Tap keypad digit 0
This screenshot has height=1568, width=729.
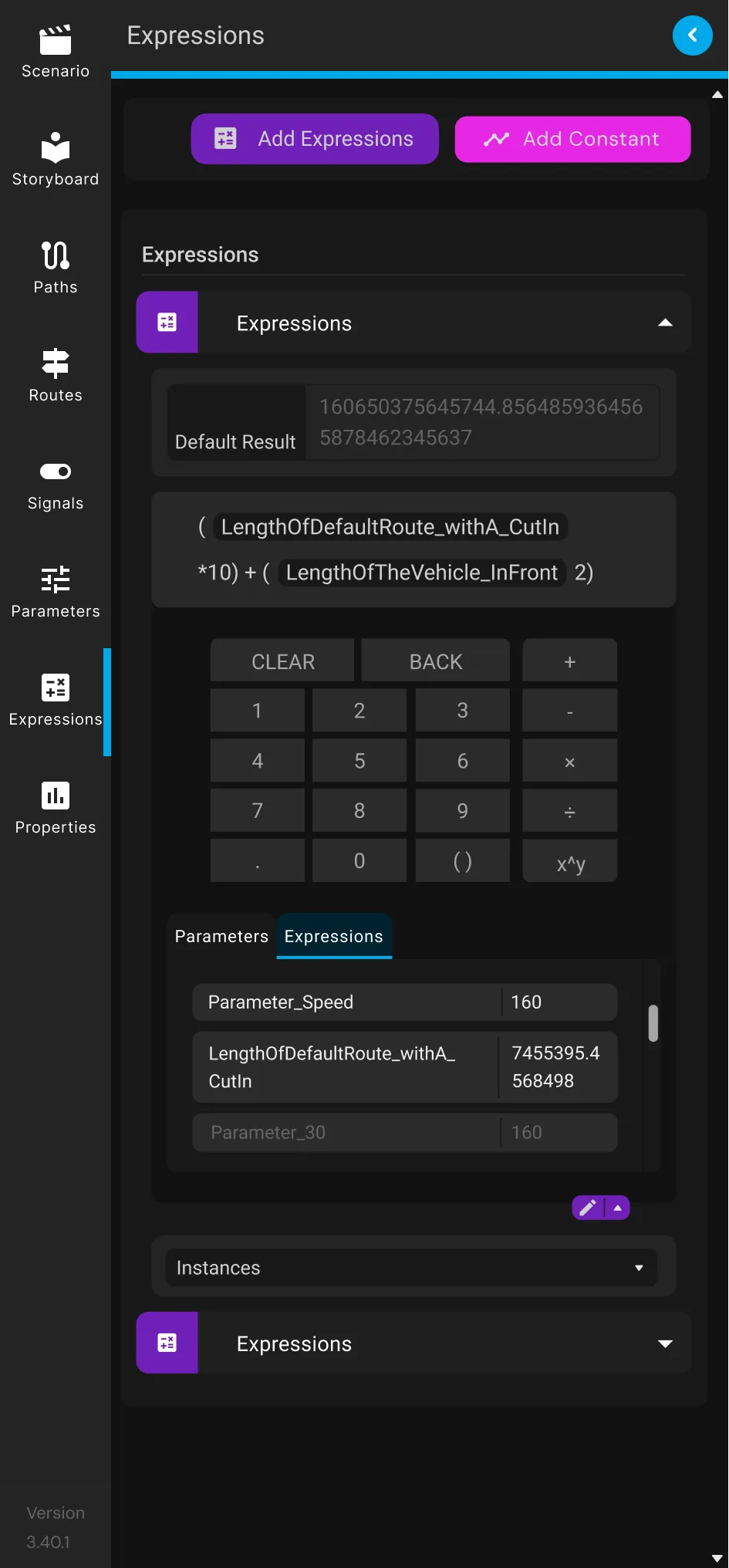(x=359, y=861)
